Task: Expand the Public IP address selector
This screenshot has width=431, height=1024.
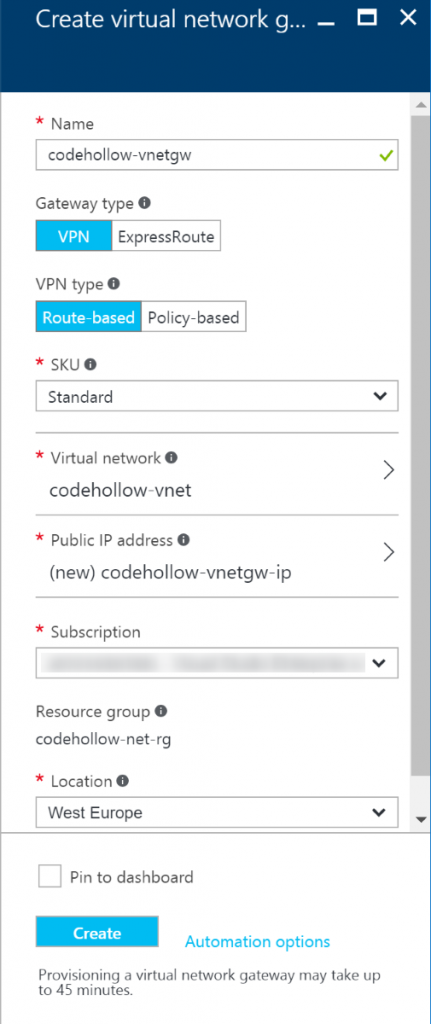Action: pos(217,556)
